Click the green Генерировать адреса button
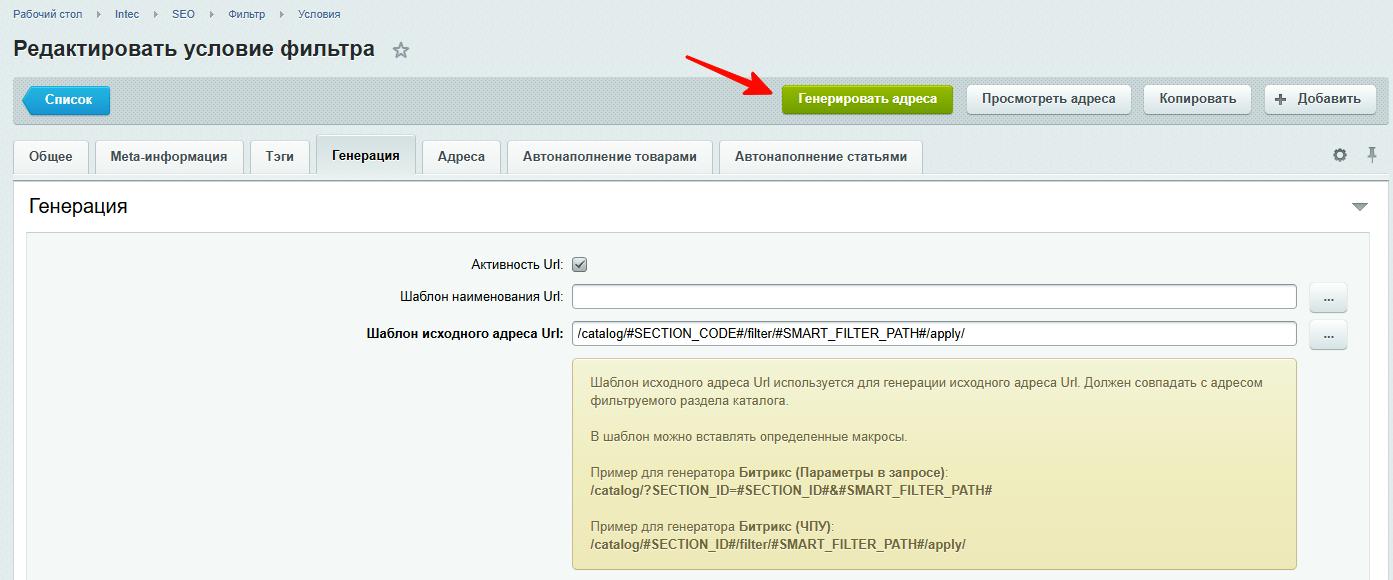Screen dimensions: 1393x580 tap(867, 99)
